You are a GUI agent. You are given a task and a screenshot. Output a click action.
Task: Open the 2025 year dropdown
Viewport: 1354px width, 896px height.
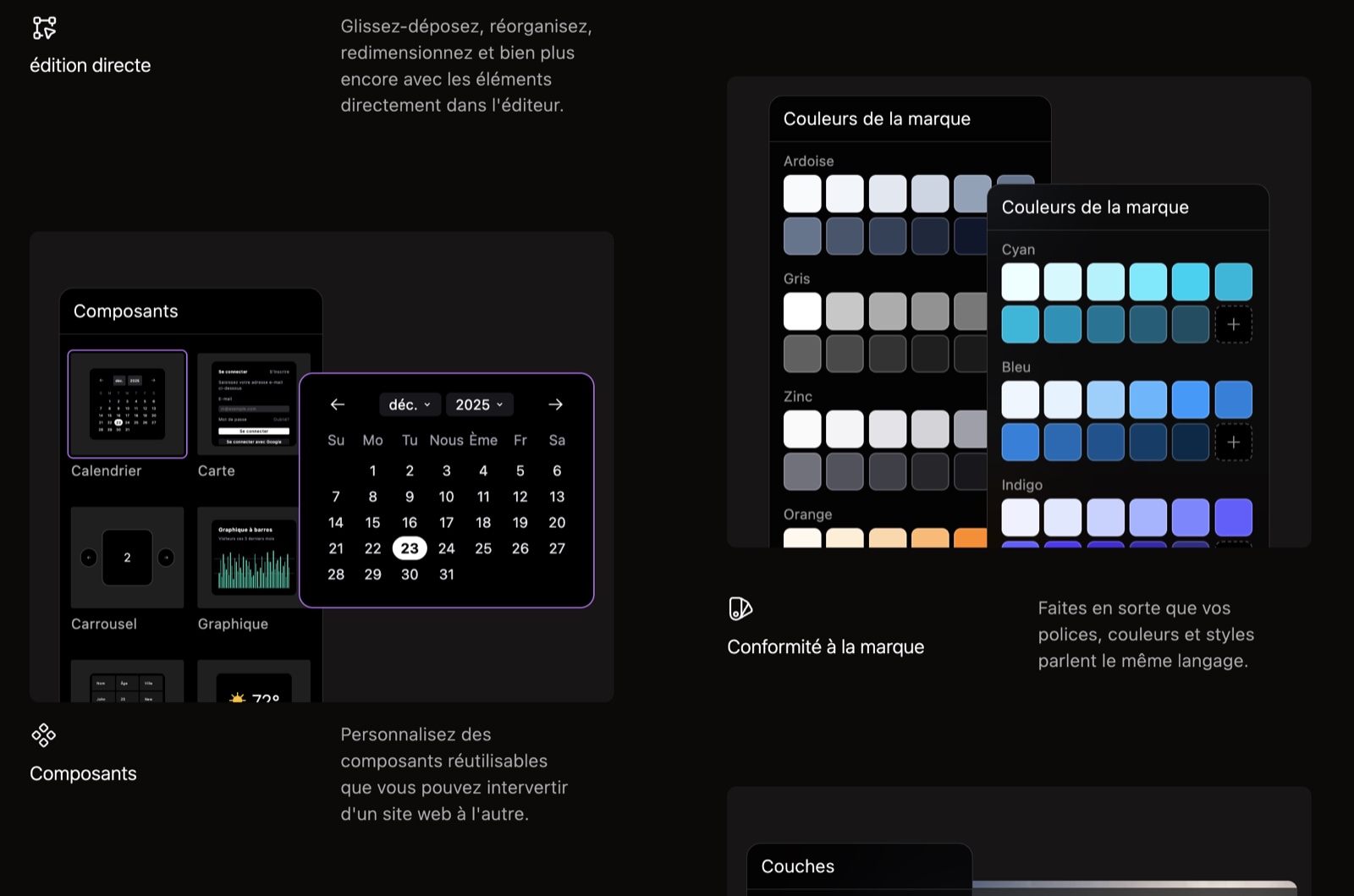(480, 404)
